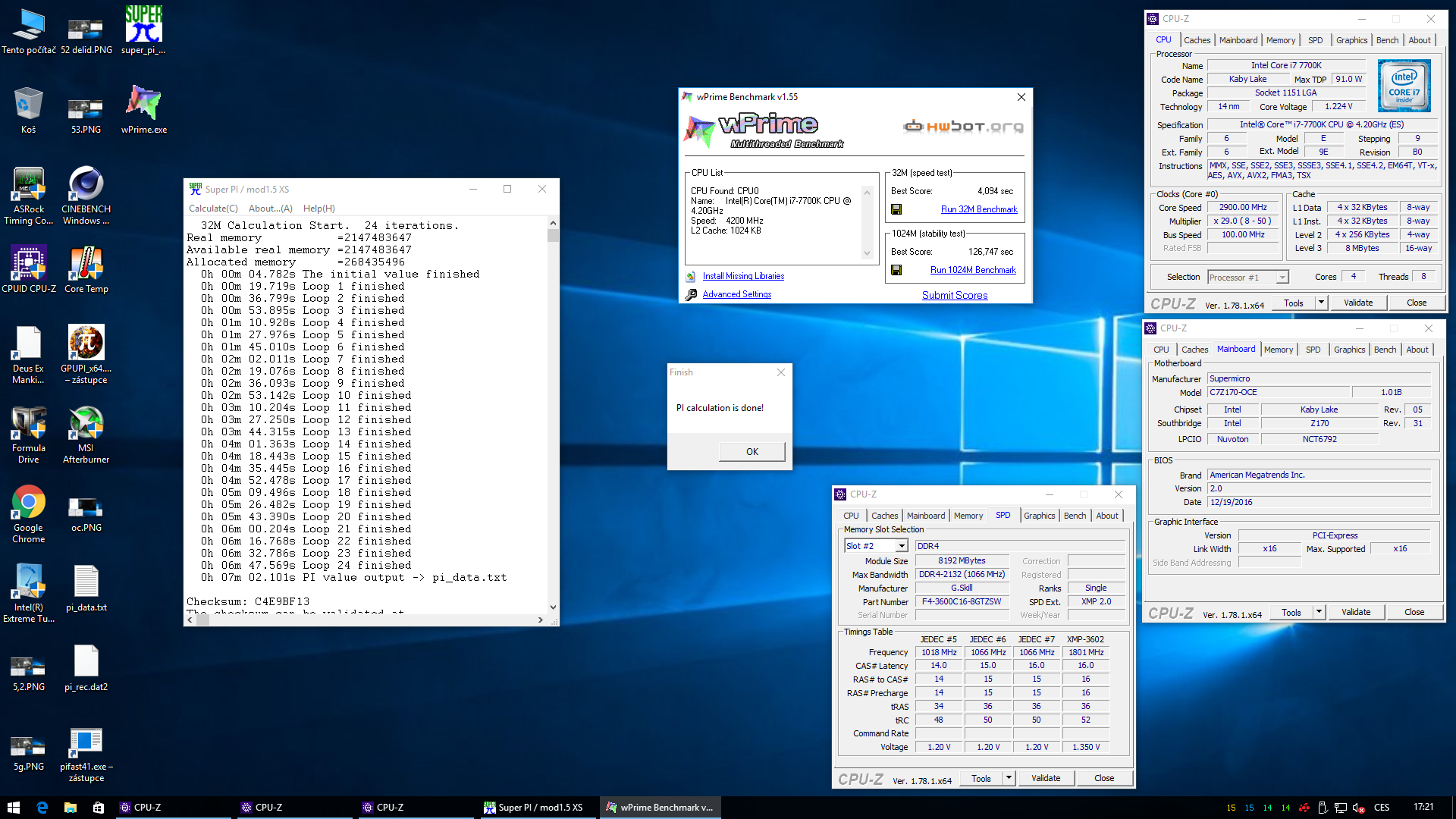
Task: Click Super PI vertical scrollbar
Action: (x=553, y=416)
